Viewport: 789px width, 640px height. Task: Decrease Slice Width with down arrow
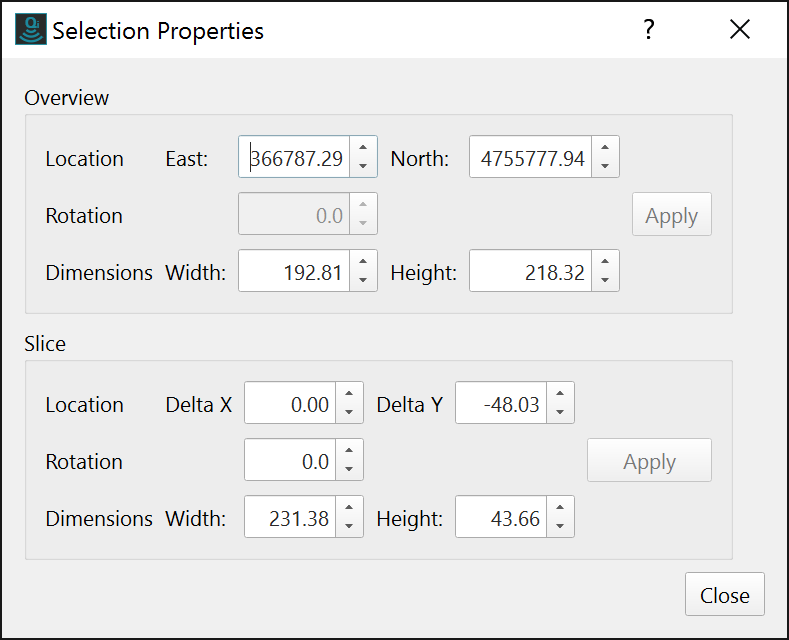pos(349,527)
